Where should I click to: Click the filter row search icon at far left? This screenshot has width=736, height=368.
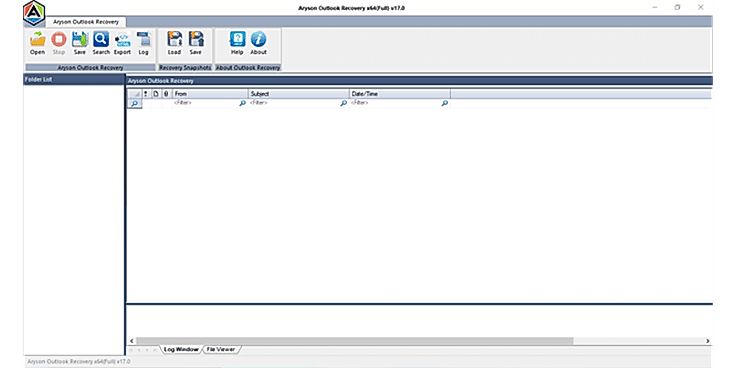click(x=134, y=103)
